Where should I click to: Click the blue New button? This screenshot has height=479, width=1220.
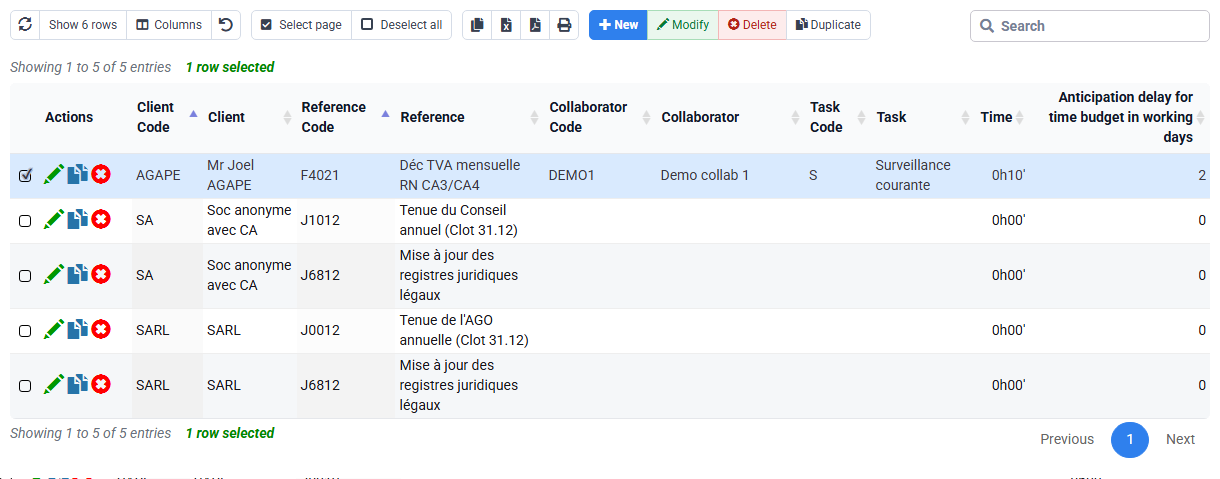click(x=618, y=25)
